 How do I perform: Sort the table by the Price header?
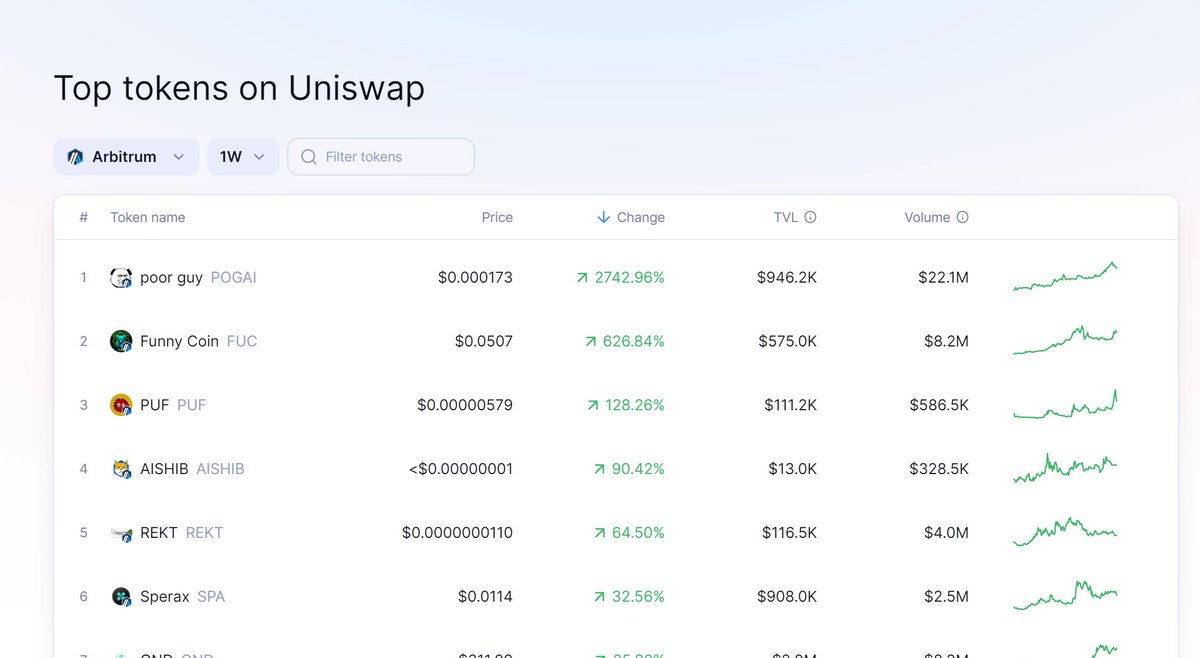[x=497, y=217]
